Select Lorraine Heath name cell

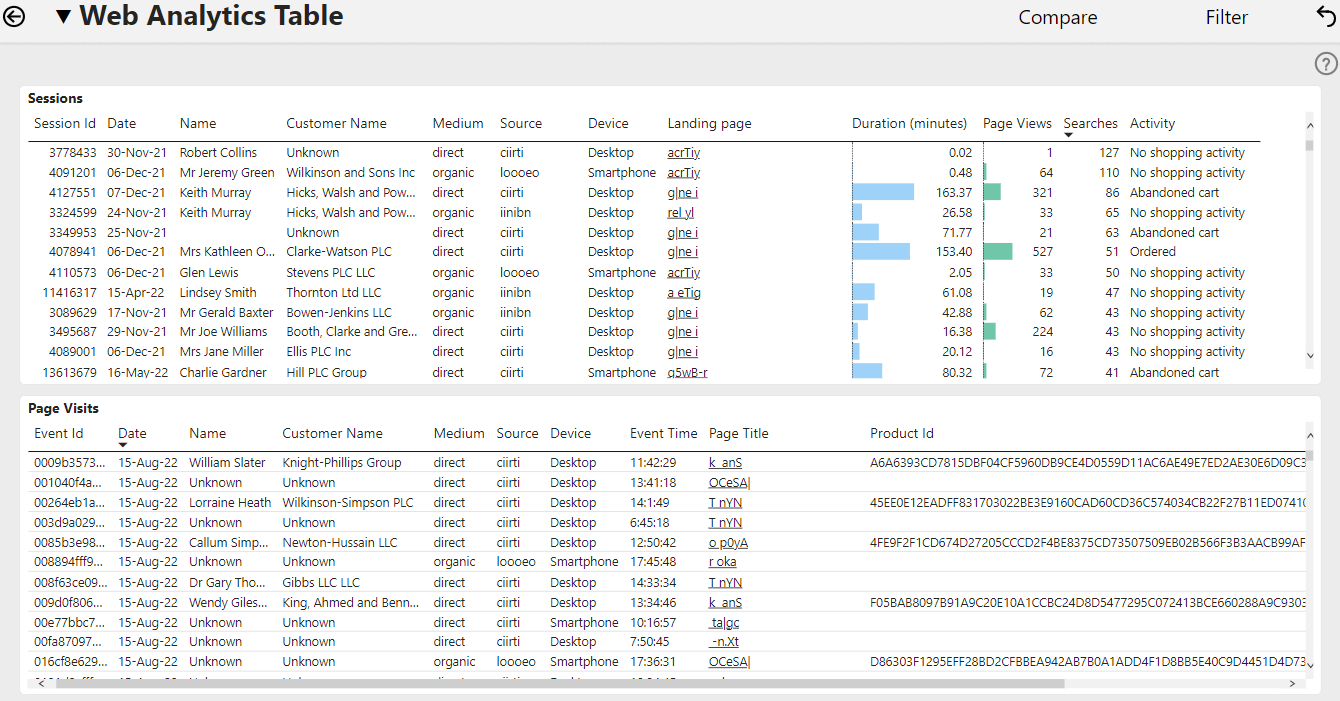(x=230, y=503)
